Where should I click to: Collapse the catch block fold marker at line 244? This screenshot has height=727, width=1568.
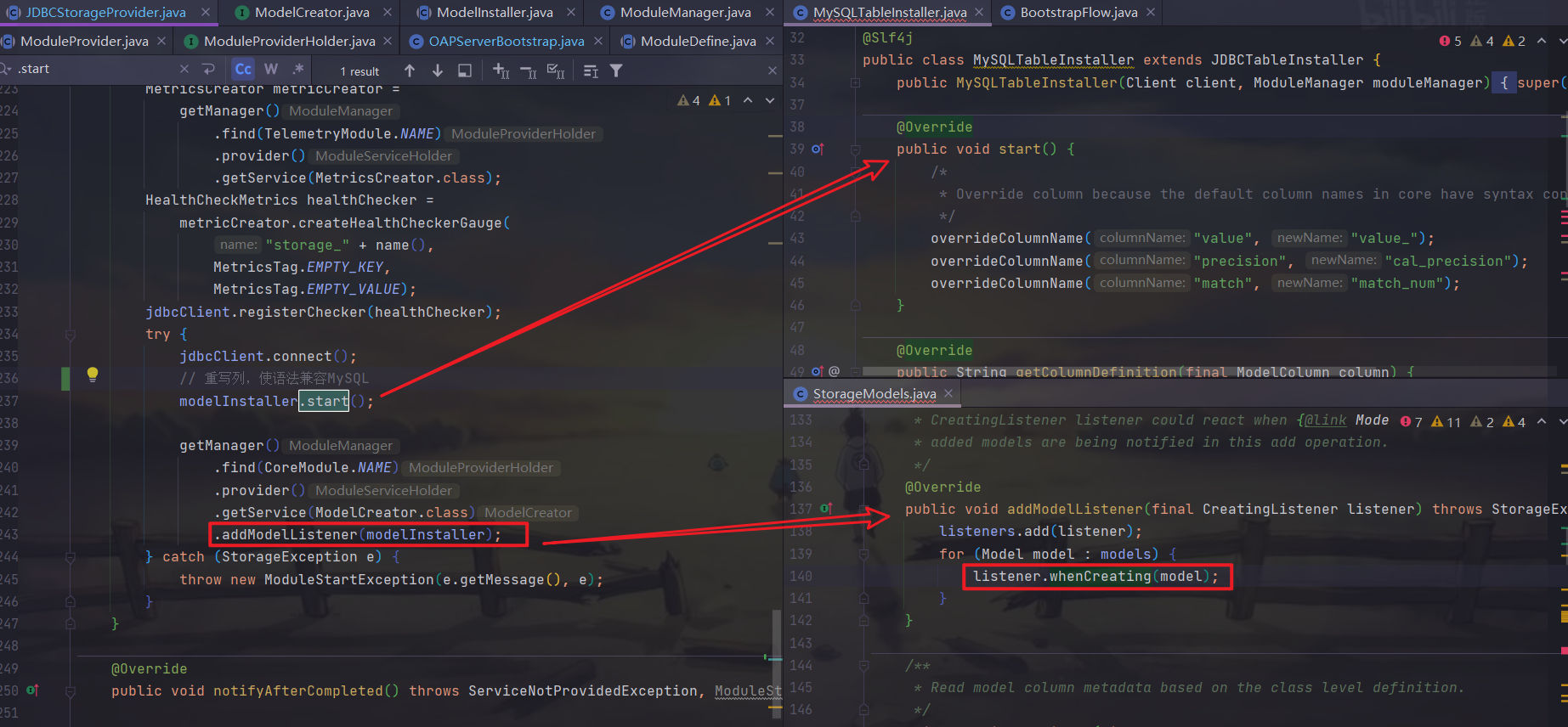[x=71, y=557]
